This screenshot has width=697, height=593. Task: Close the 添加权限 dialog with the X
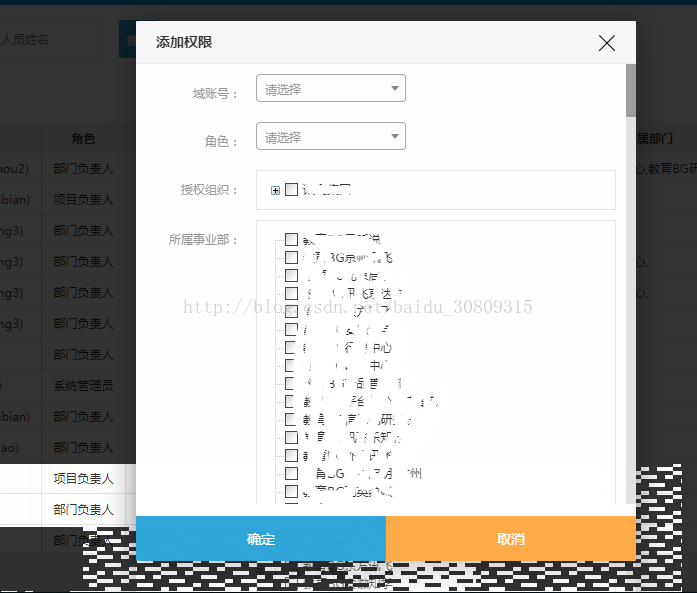606,43
